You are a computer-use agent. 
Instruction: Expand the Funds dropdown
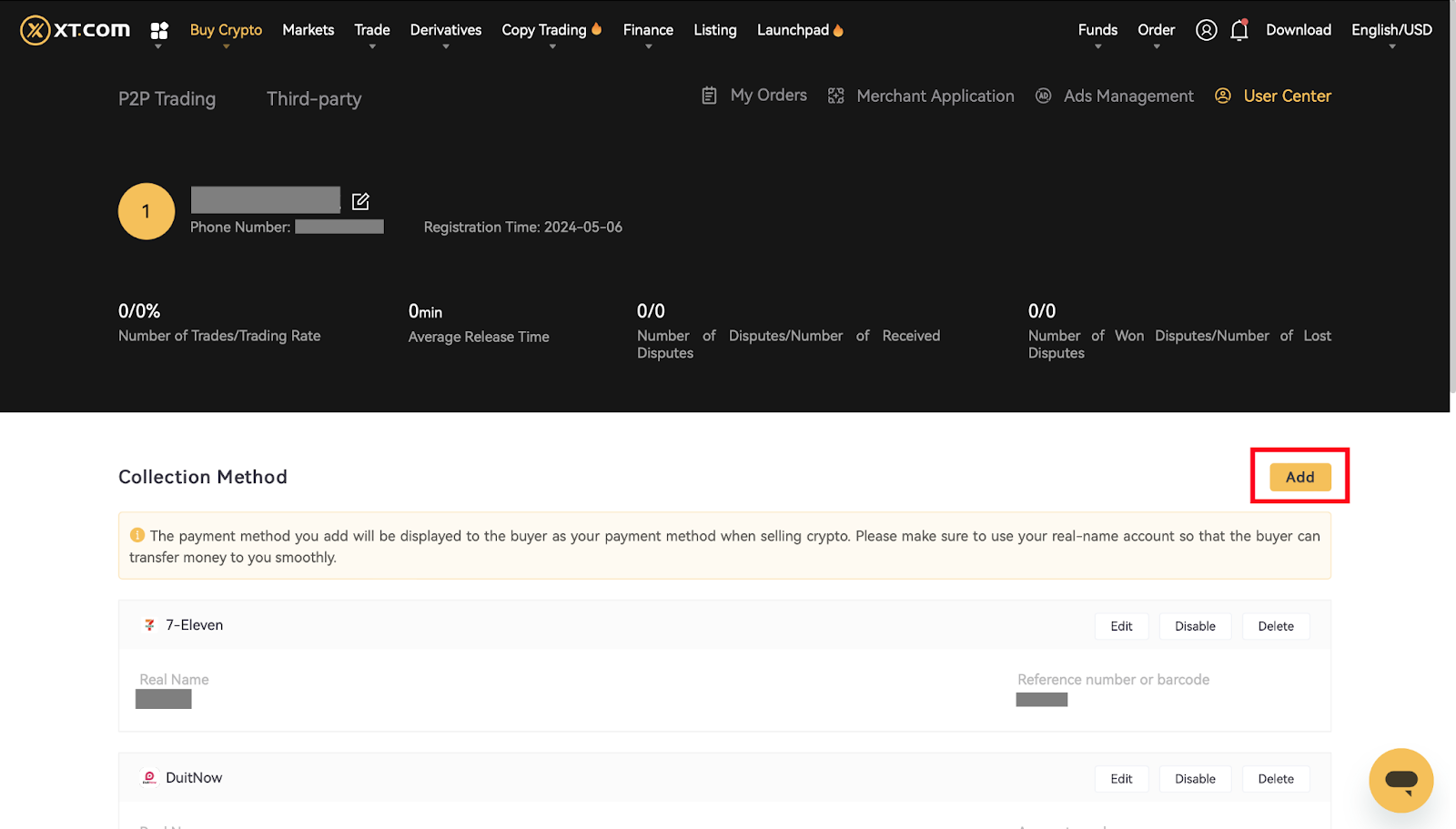[1097, 30]
